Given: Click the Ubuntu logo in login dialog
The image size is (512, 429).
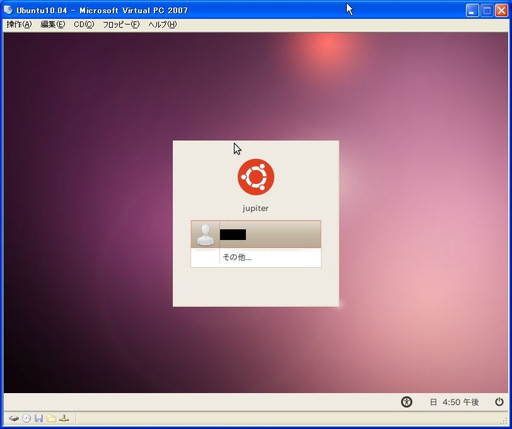Looking at the screenshot, I should [x=256, y=177].
